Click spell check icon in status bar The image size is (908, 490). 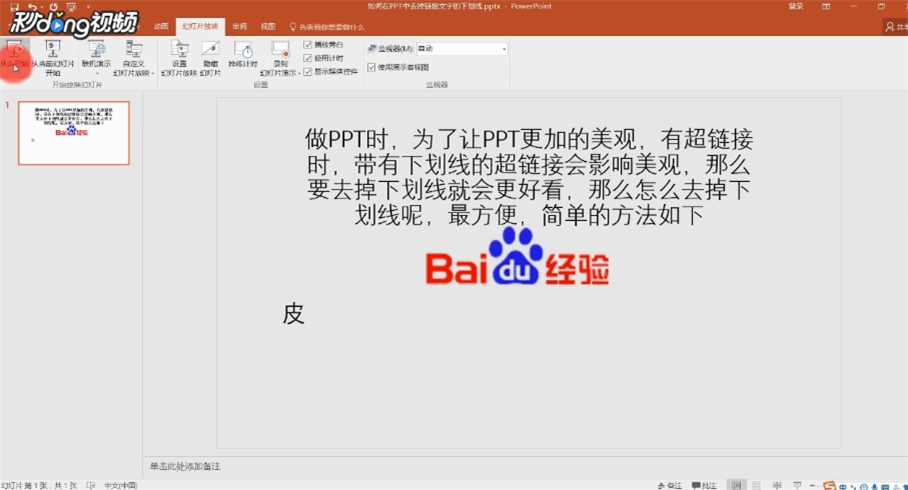(x=91, y=485)
